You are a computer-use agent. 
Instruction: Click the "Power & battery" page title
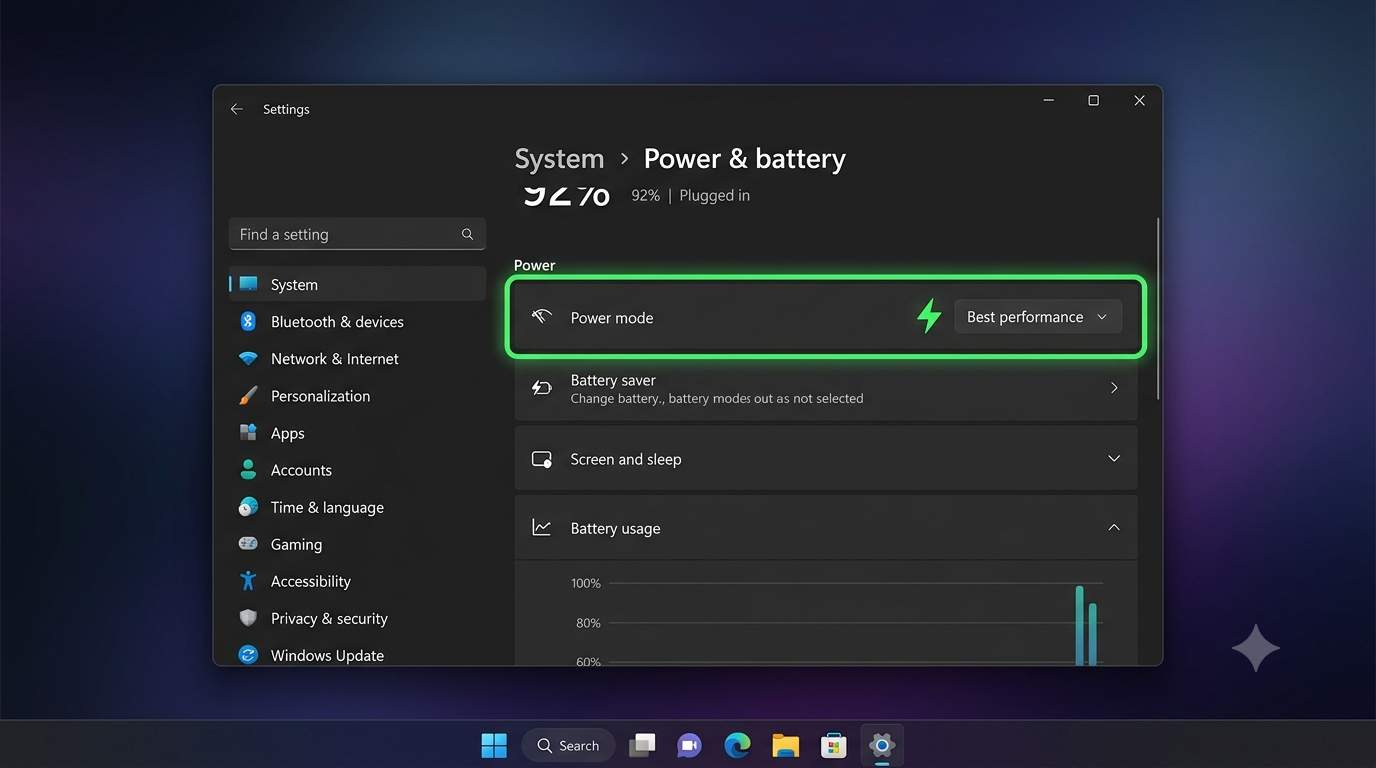(745, 159)
